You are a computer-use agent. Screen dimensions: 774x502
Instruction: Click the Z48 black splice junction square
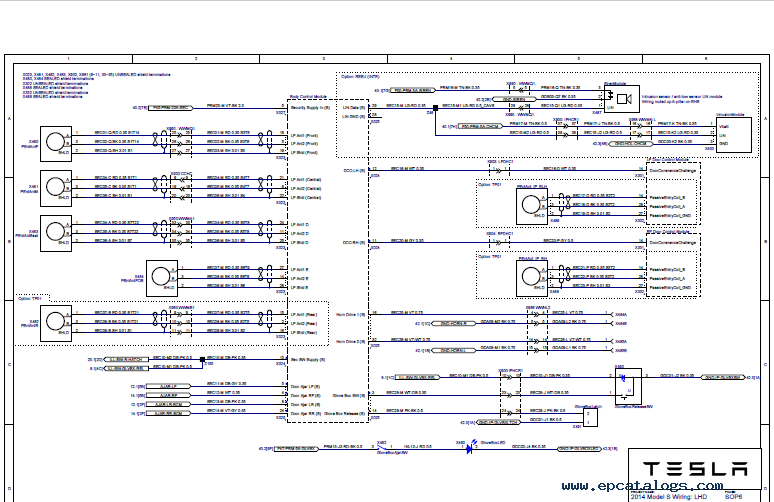[435, 108]
